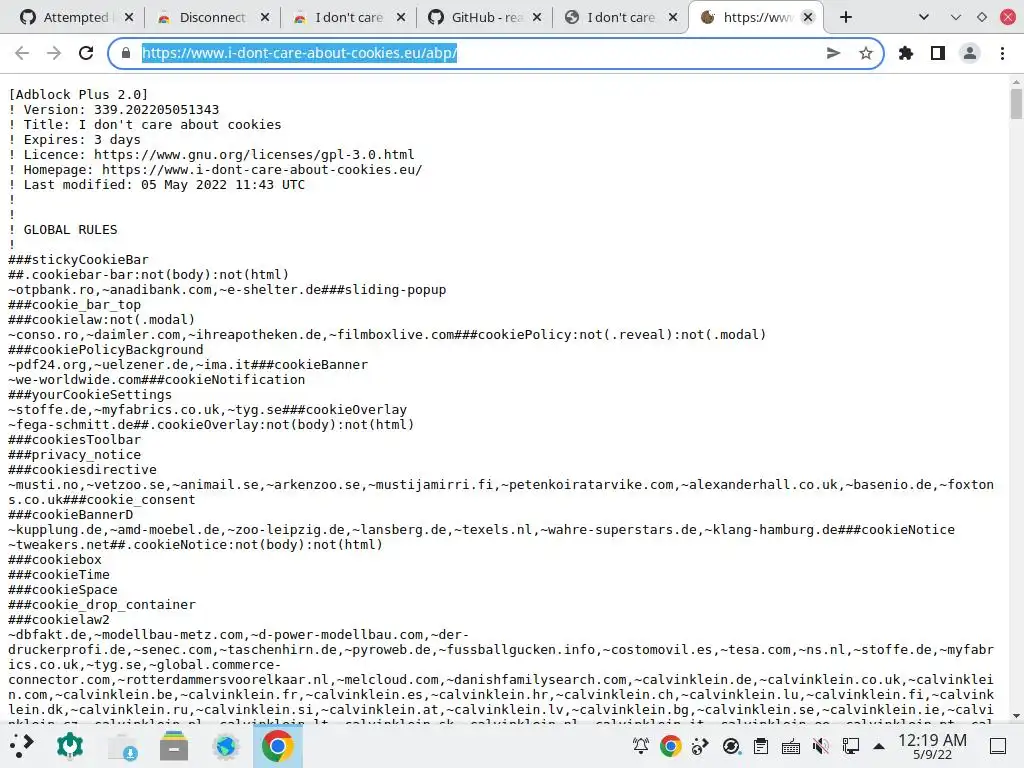Click 'Expires: 3 days' line
Viewport: 1024px width, 768px height.
74,140
